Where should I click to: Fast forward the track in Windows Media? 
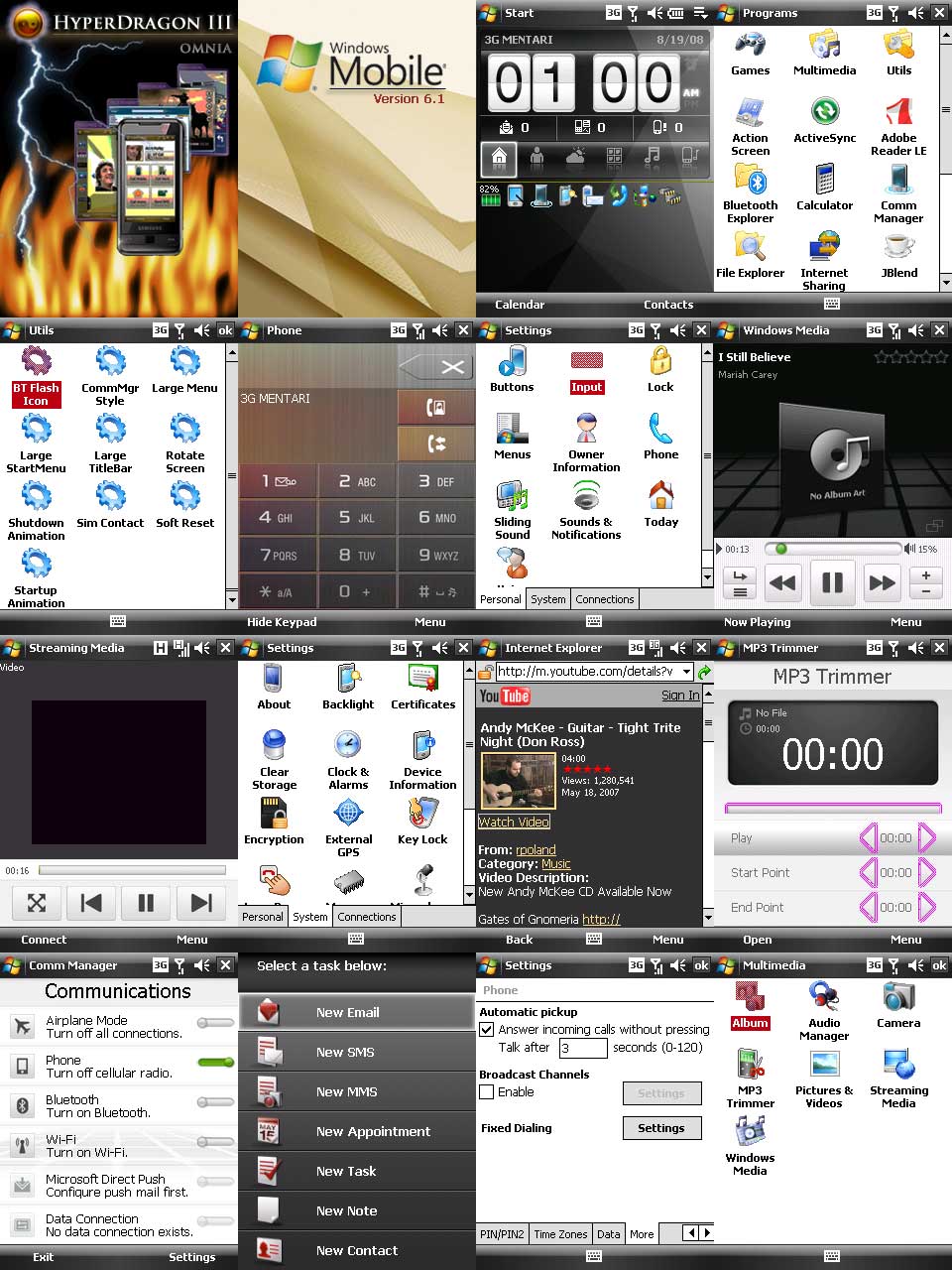[x=882, y=583]
